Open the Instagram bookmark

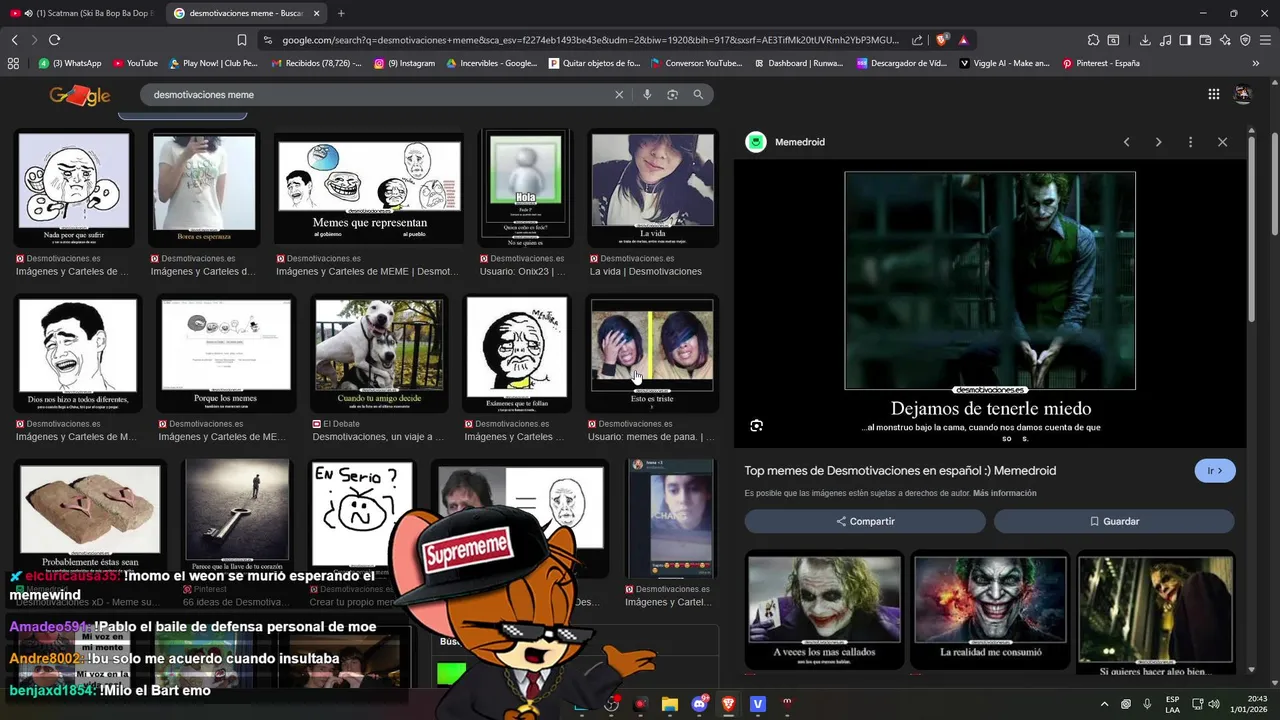click(x=405, y=63)
